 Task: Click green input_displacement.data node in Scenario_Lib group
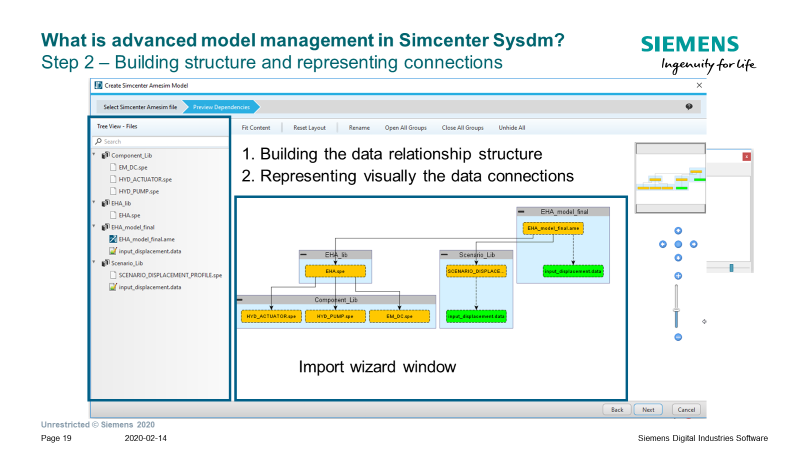(476, 316)
